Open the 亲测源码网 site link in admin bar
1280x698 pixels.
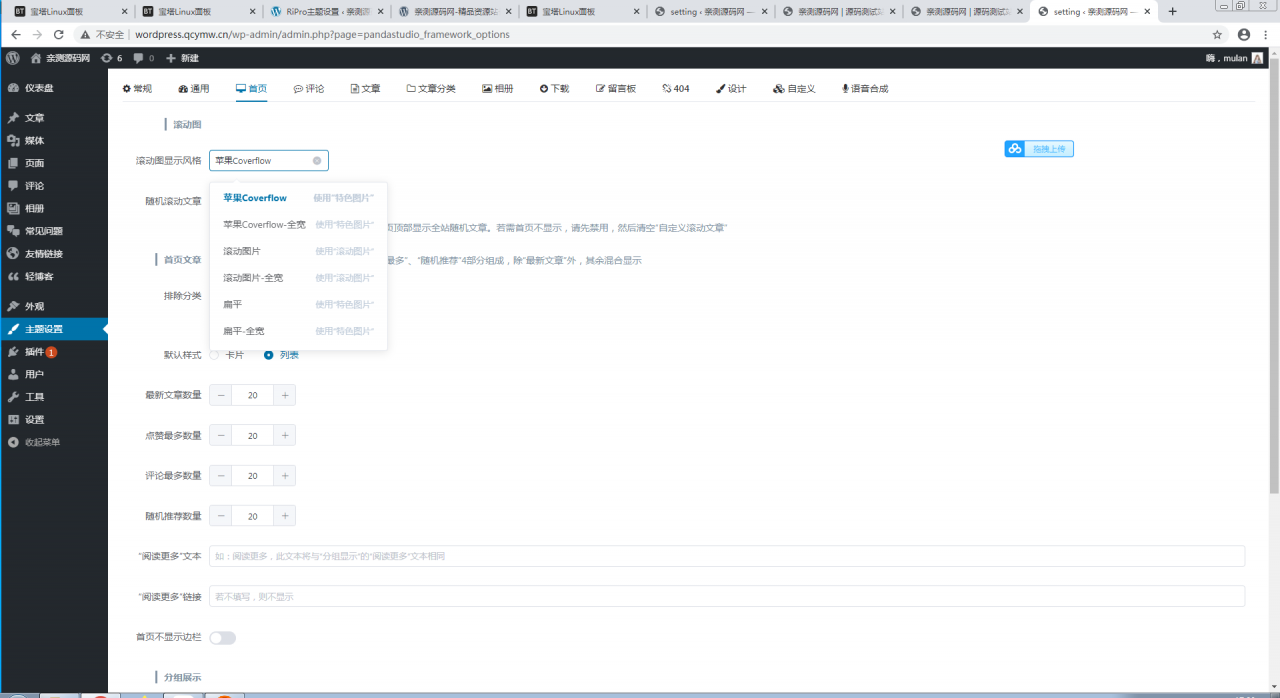(60, 58)
